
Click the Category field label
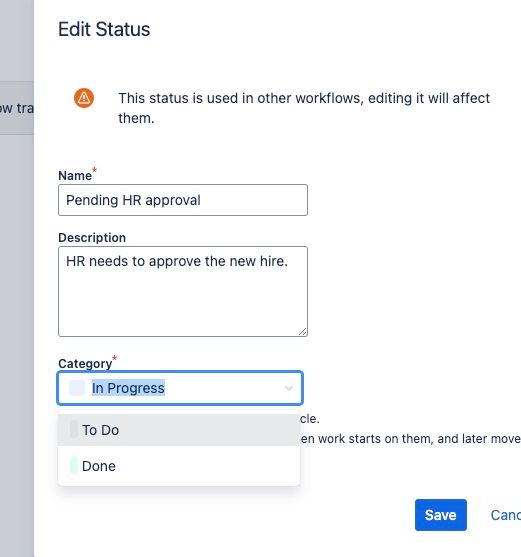tap(85, 363)
